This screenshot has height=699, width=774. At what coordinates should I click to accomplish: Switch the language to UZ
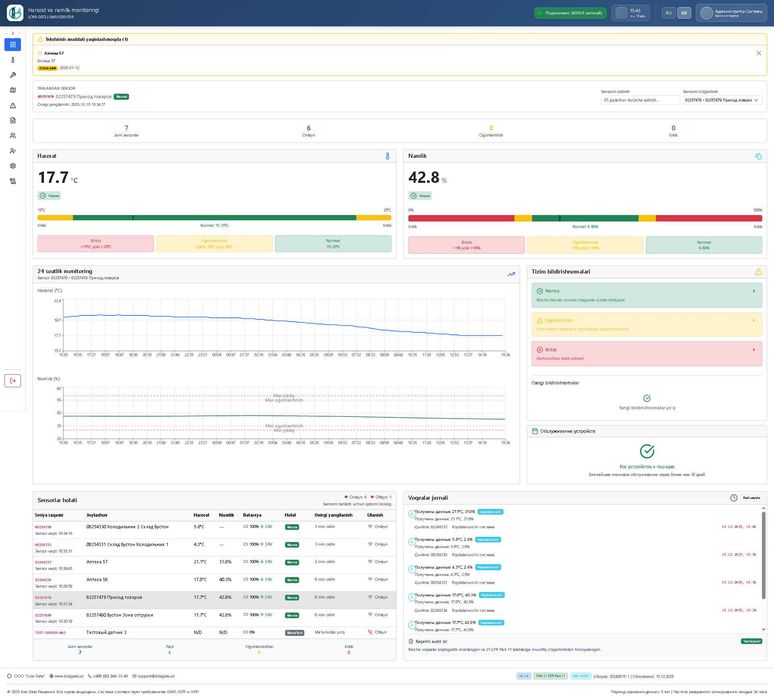pos(684,13)
